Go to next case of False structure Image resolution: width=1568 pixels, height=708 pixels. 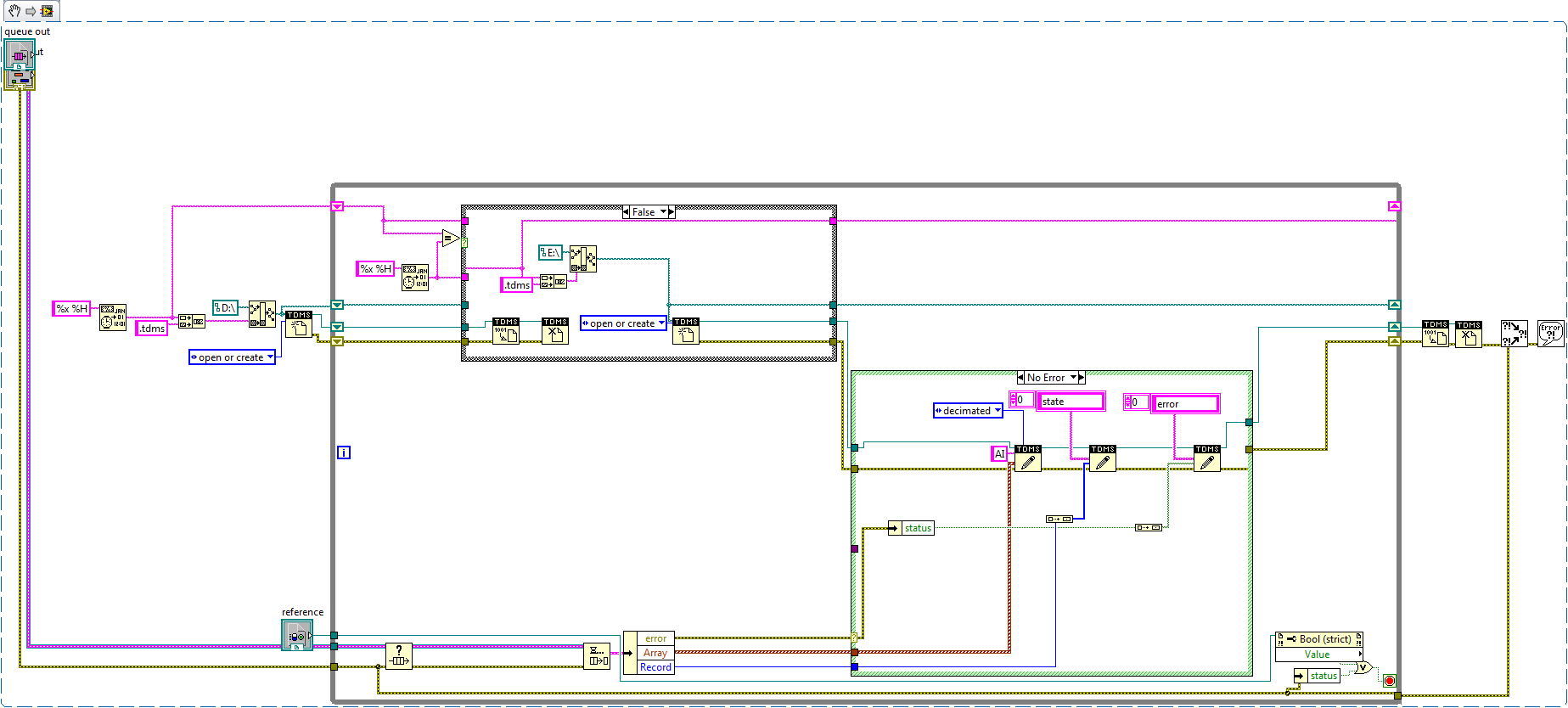pos(672,212)
